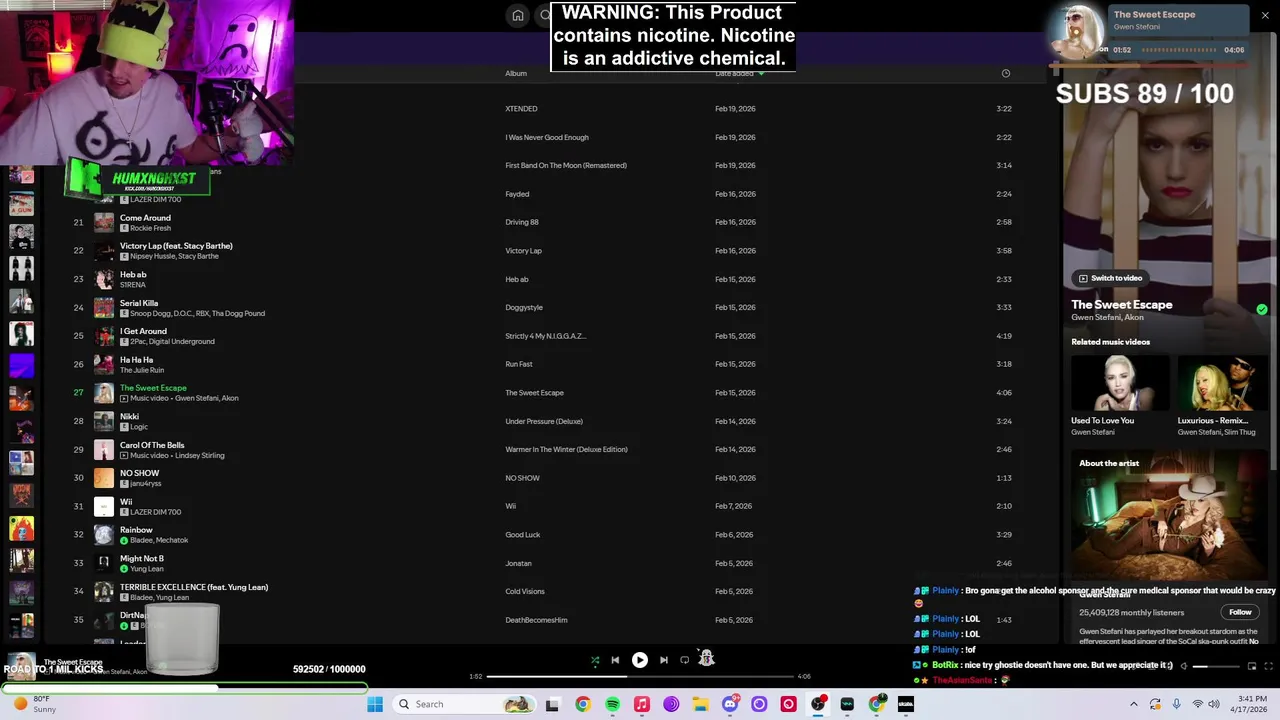This screenshot has width=1280, height=720.
Task: Adjust the Spotify volume slider
Action: (x=1214, y=666)
